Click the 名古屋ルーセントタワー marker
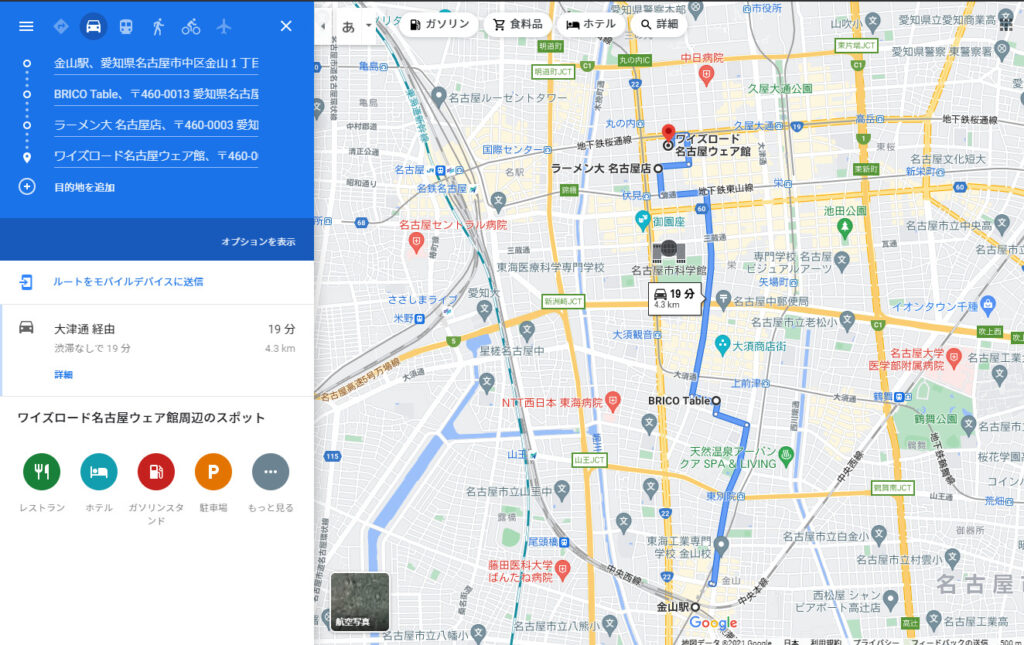 coord(439,97)
